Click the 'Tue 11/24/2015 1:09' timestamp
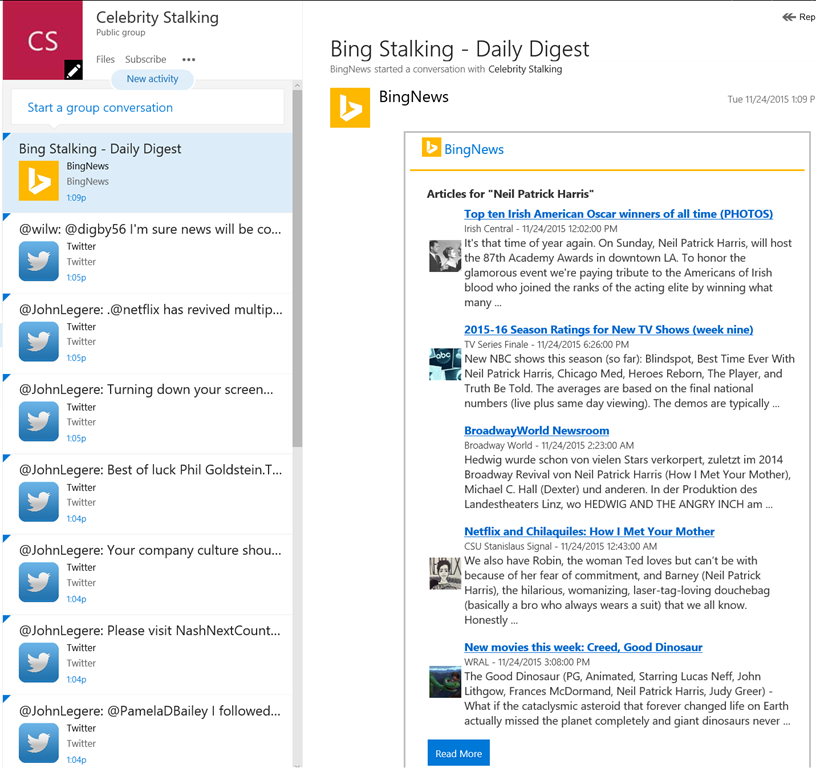816x768 pixels. tap(771, 99)
